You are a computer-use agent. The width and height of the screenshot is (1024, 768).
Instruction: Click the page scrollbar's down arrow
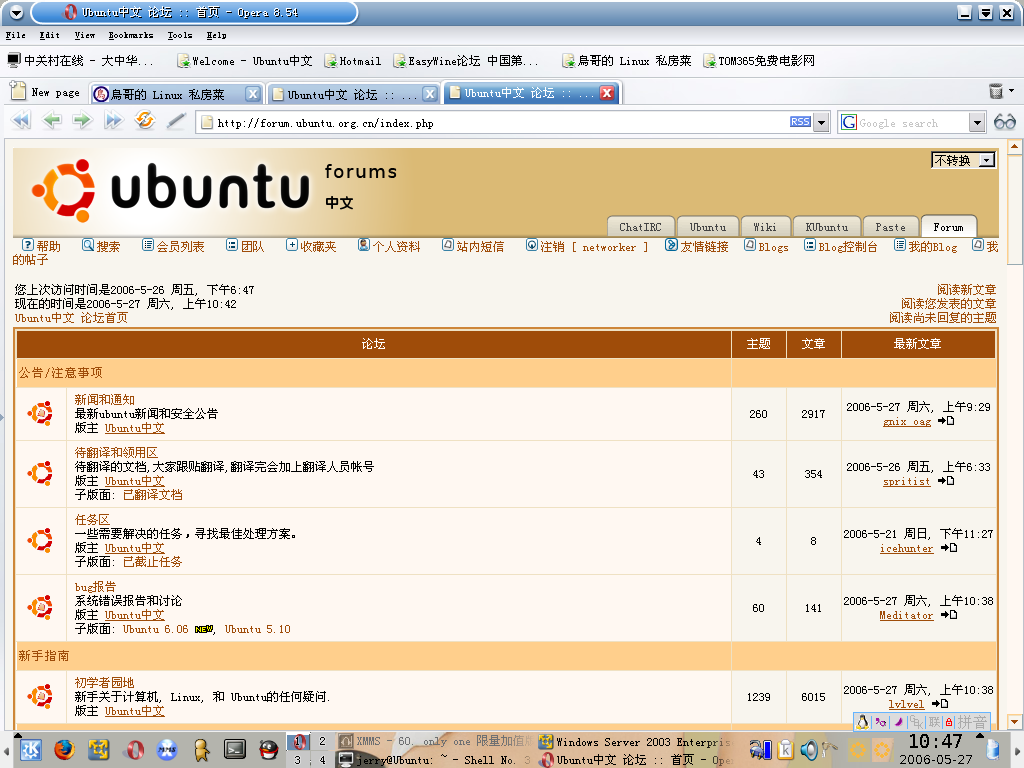point(1014,722)
